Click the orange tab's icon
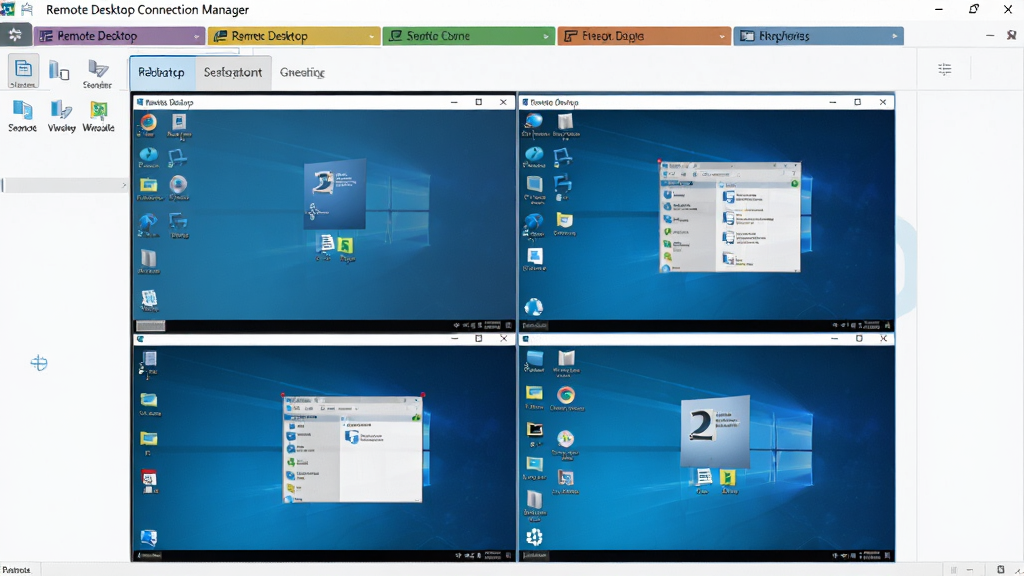 571,36
